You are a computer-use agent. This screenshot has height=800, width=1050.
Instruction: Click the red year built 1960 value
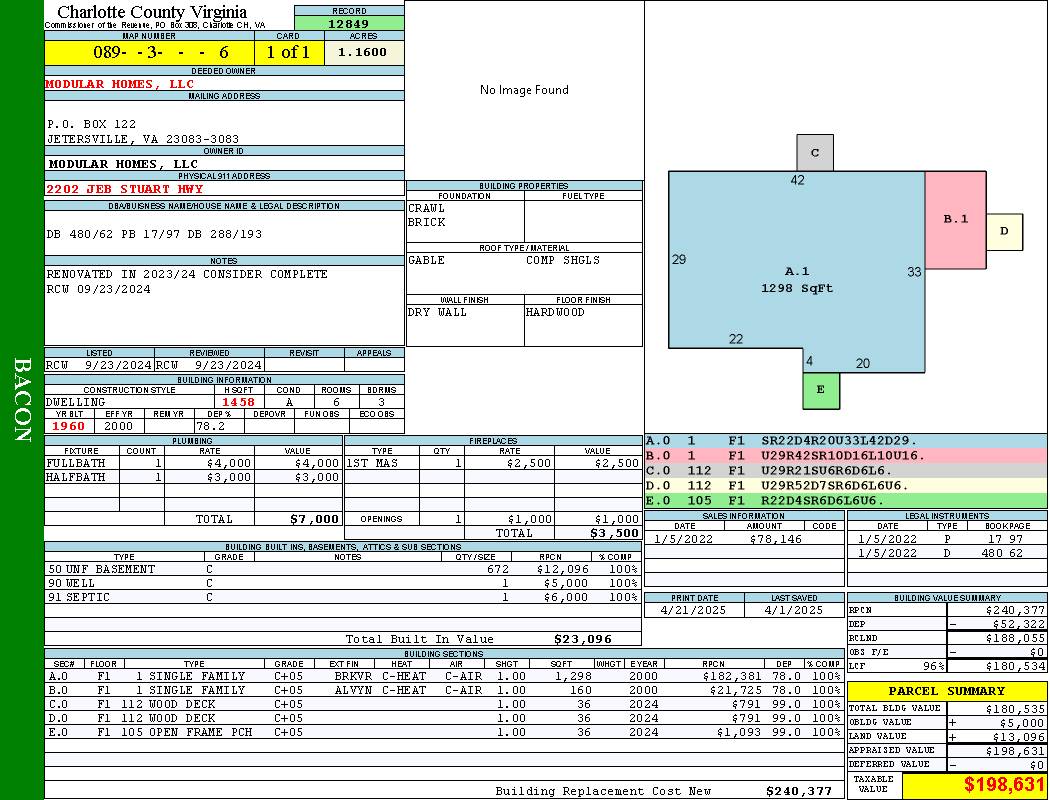(x=68, y=426)
